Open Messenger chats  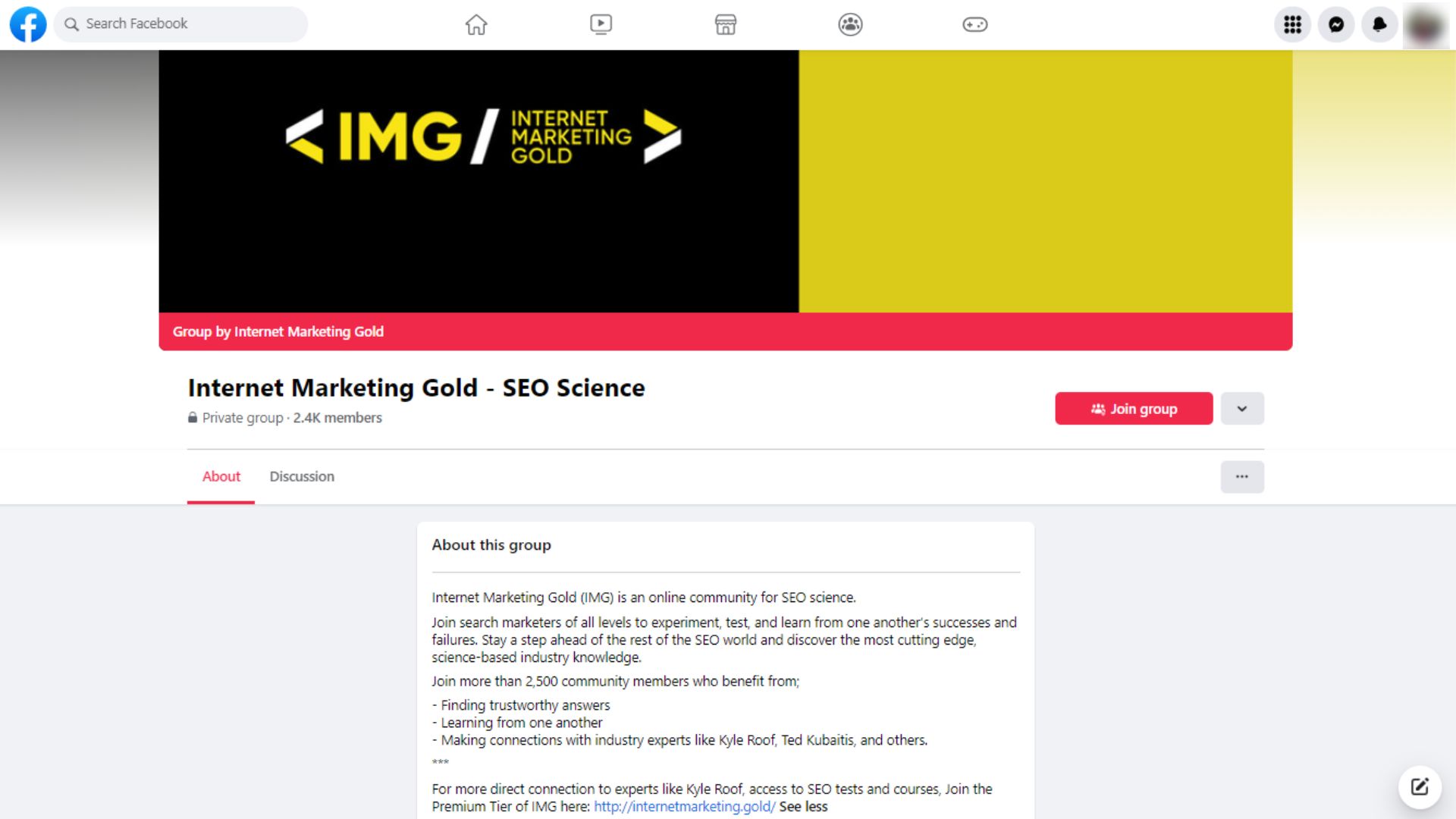[x=1336, y=24]
